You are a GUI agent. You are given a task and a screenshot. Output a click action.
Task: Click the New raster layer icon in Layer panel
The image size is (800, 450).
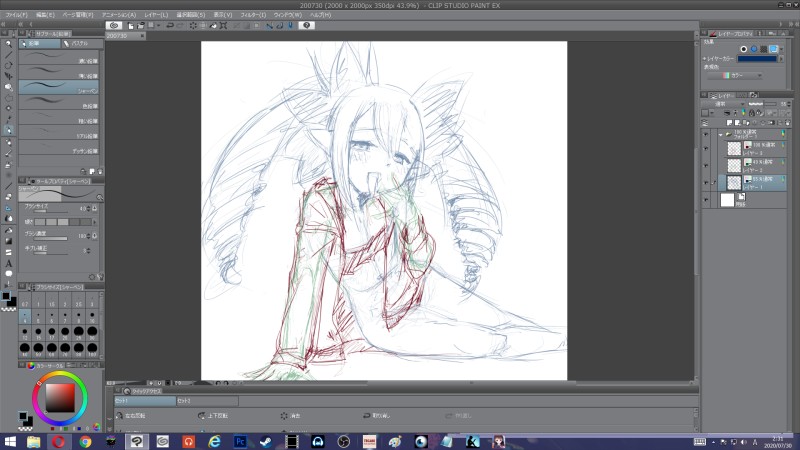tap(730, 123)
